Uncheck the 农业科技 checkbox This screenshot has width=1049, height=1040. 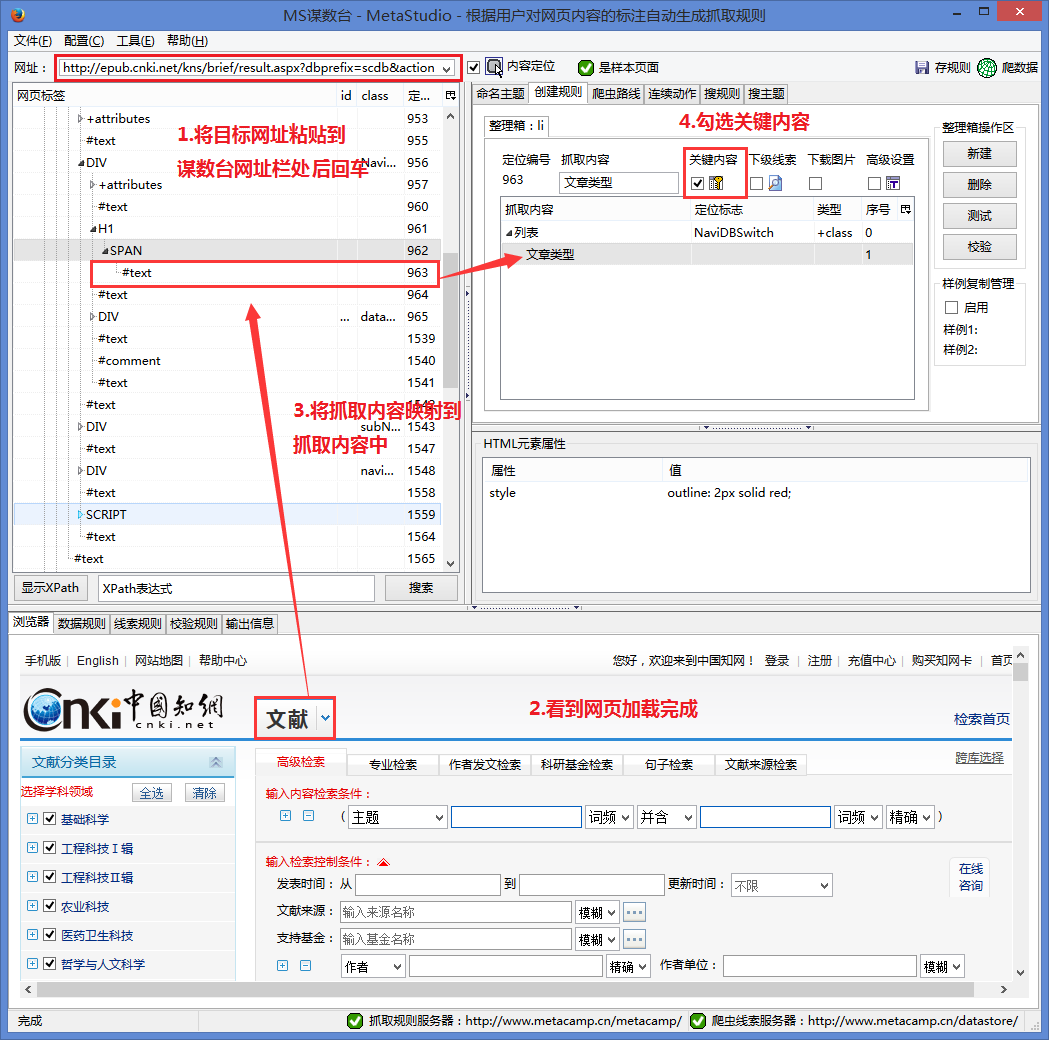click(50, 906)
